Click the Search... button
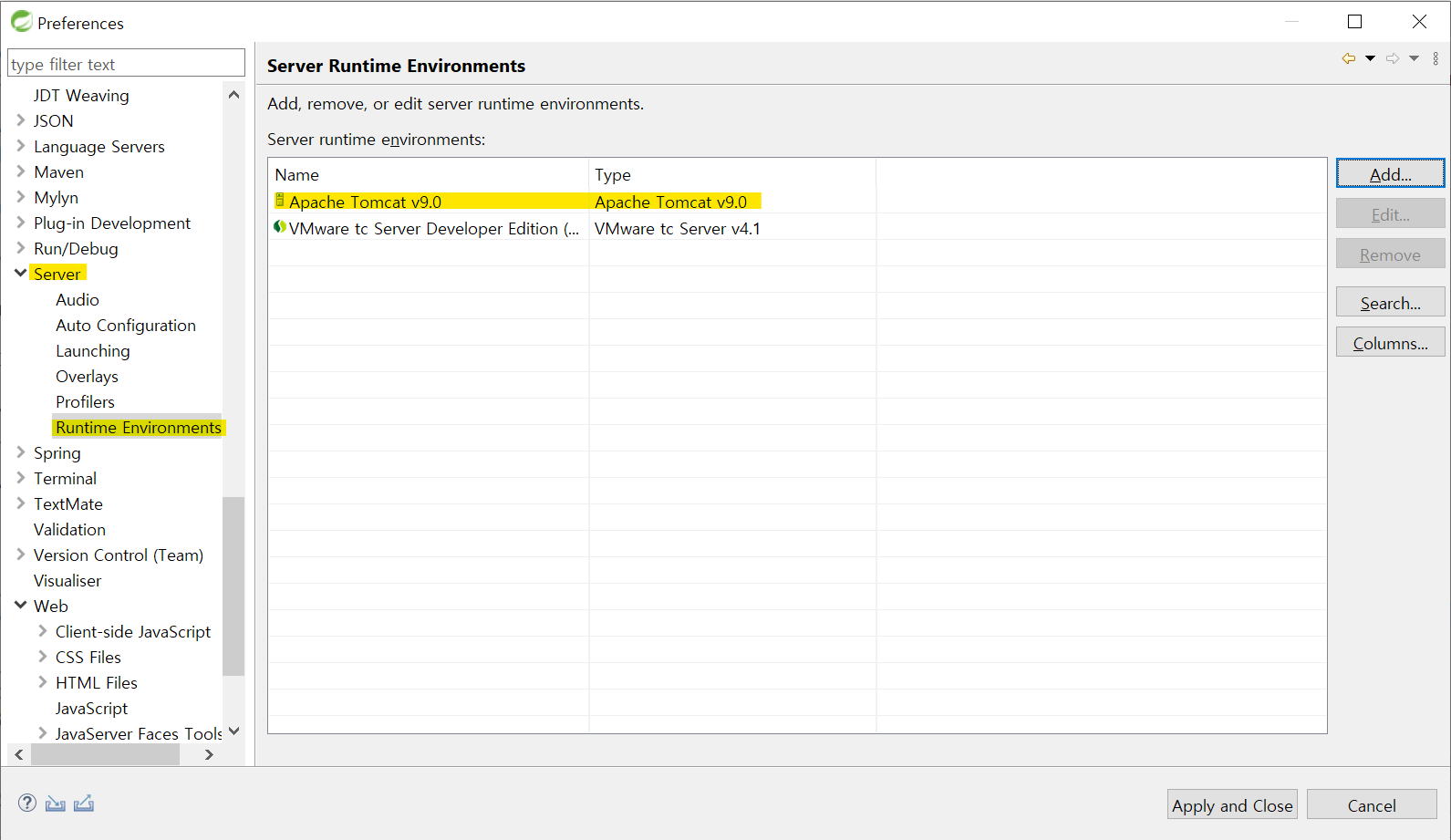Image resolution: width=1451 pixels, height=840 pixels. pos(1390,302)
